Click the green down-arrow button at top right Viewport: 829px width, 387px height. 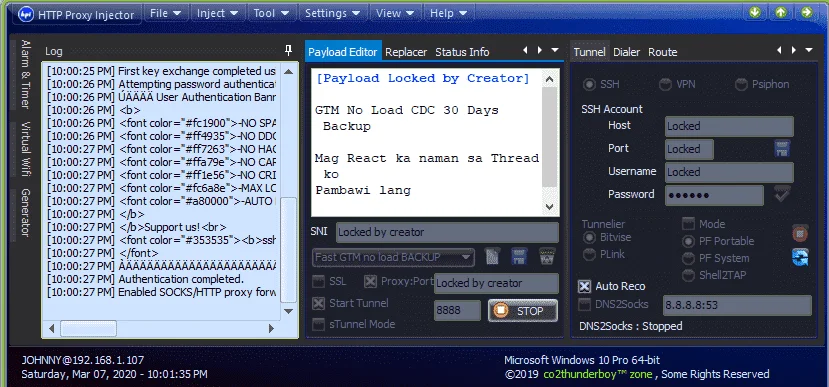(x=755, y=12)
